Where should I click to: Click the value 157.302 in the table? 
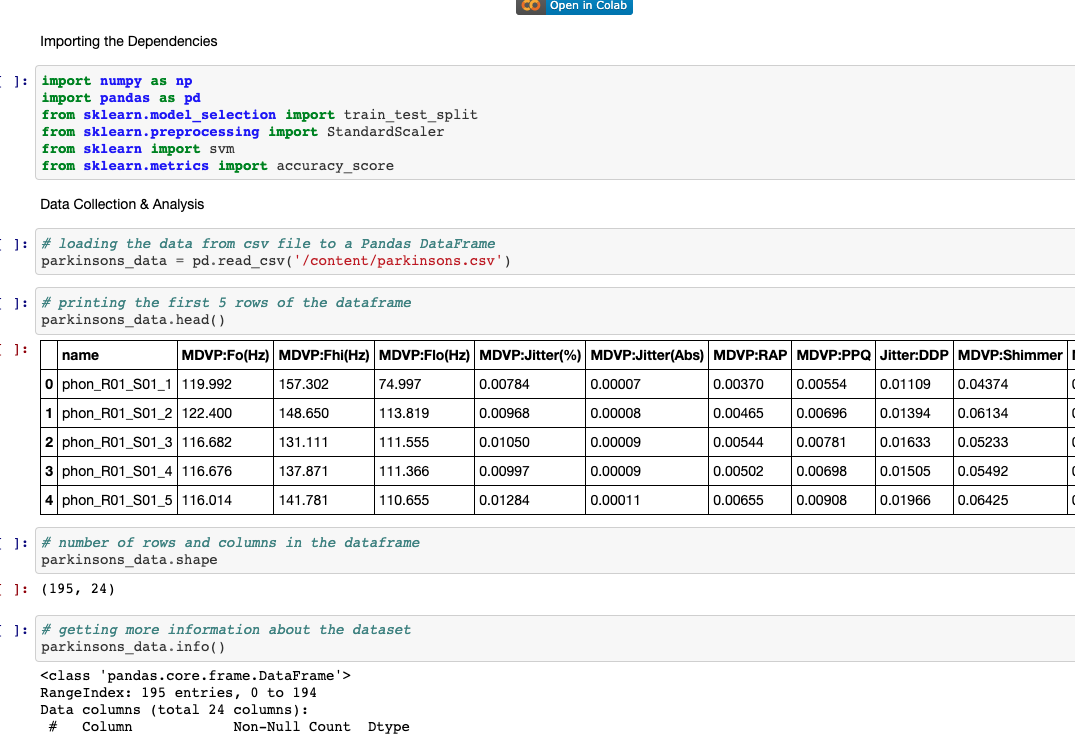pos(304,385)
